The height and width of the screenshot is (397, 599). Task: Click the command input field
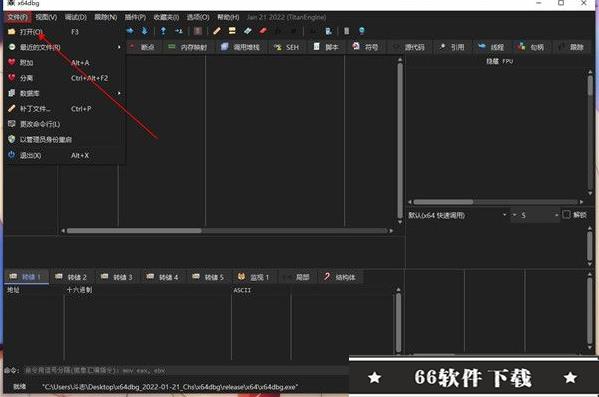click(185, 370)
